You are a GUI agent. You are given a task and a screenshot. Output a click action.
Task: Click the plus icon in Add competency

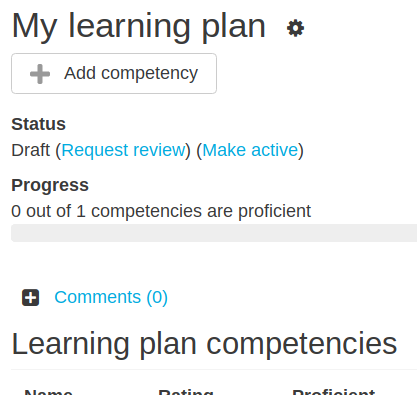40,74
